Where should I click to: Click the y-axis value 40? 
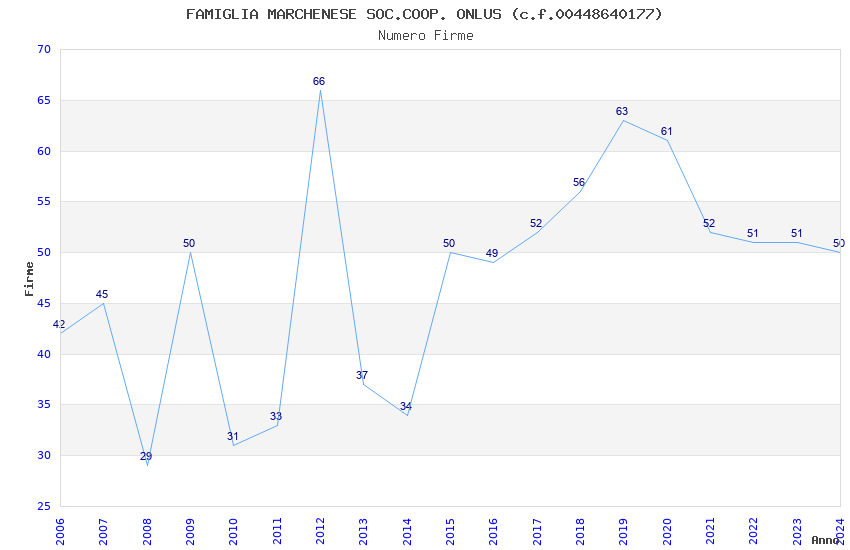pyautogui.click(x=44, y=354)
